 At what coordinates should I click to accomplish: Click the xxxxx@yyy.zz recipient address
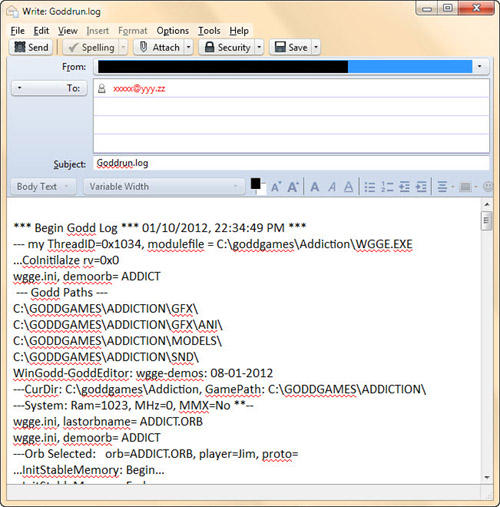139,89
